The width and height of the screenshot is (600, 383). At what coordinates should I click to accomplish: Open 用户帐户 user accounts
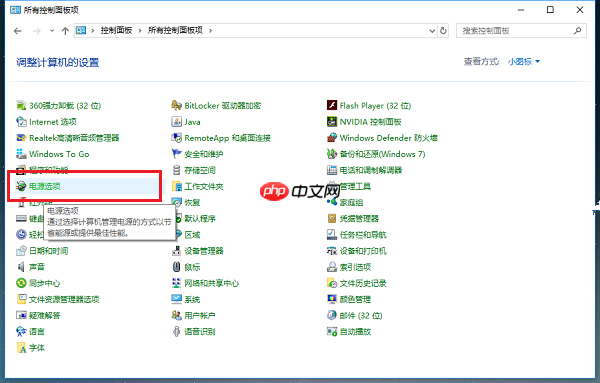point(194,315)
